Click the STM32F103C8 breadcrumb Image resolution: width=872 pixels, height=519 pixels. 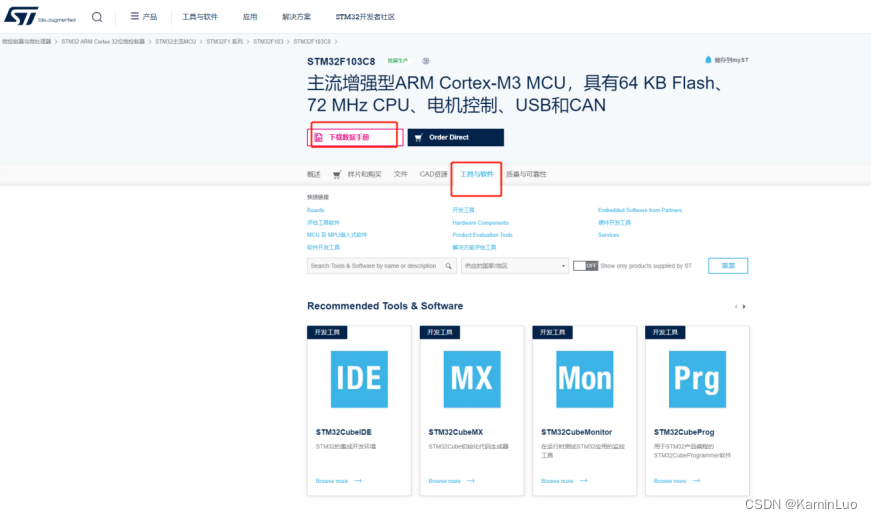312,42
